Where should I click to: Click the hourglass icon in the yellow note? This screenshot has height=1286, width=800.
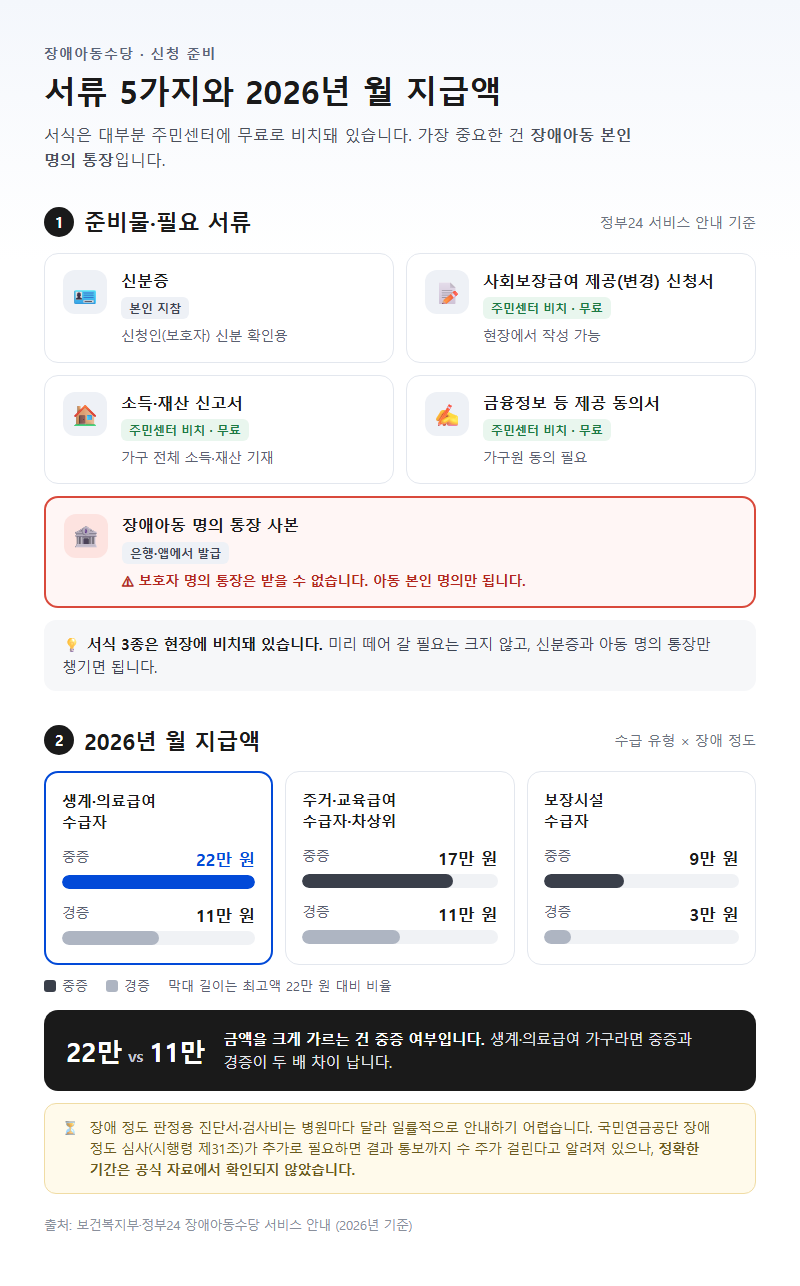[70, 1127]
